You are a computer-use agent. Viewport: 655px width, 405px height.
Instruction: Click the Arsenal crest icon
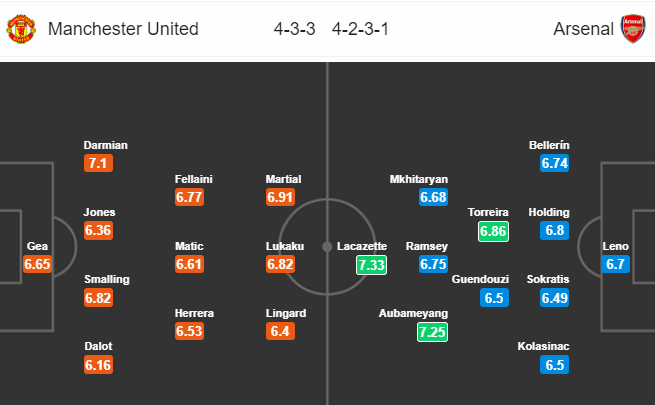(633, 29)
